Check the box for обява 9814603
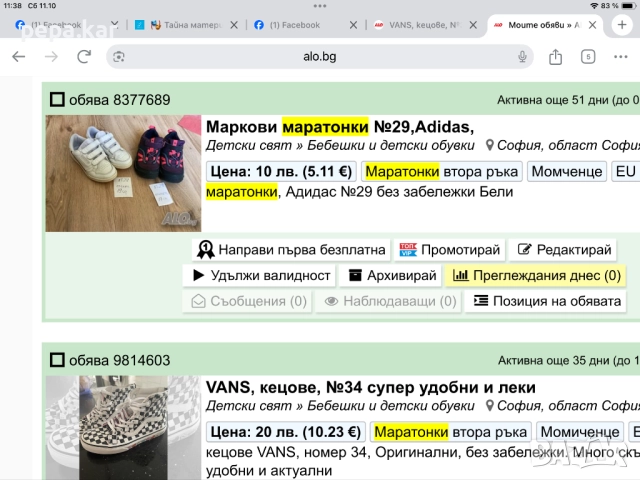This screenshot has width=640, height=480. pyautogui.click(x=57, y=360)
